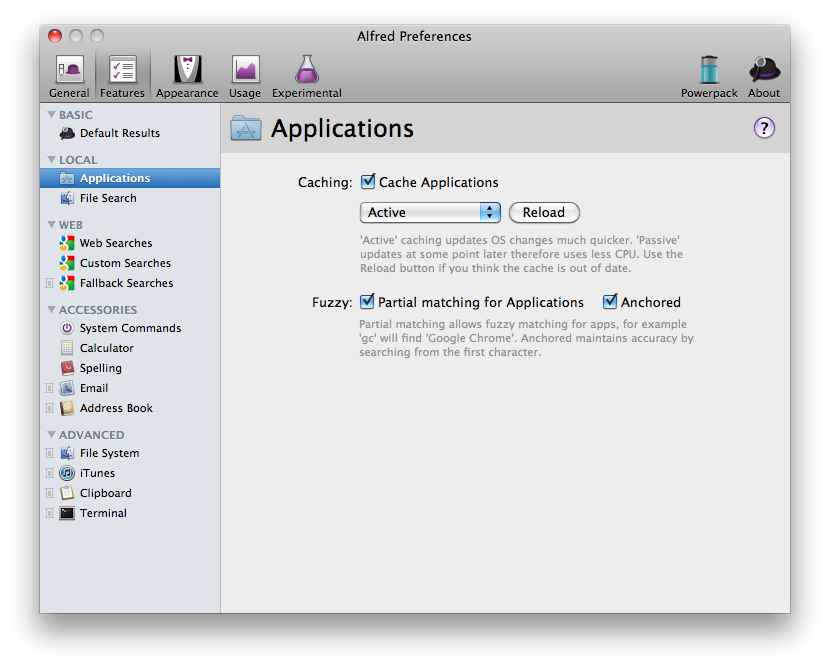Viewport: 830px width, 668px height.
Task: Select the Web Searches sidebar entry
Action: click(130, 243)
